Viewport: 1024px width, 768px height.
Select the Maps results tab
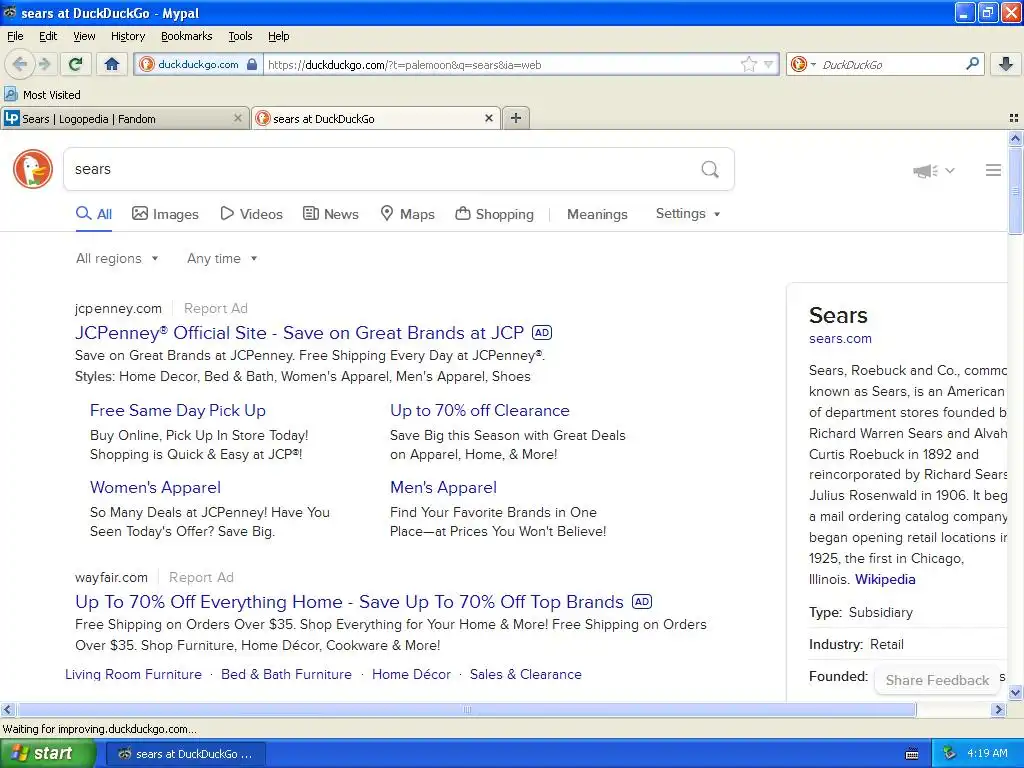408,214
